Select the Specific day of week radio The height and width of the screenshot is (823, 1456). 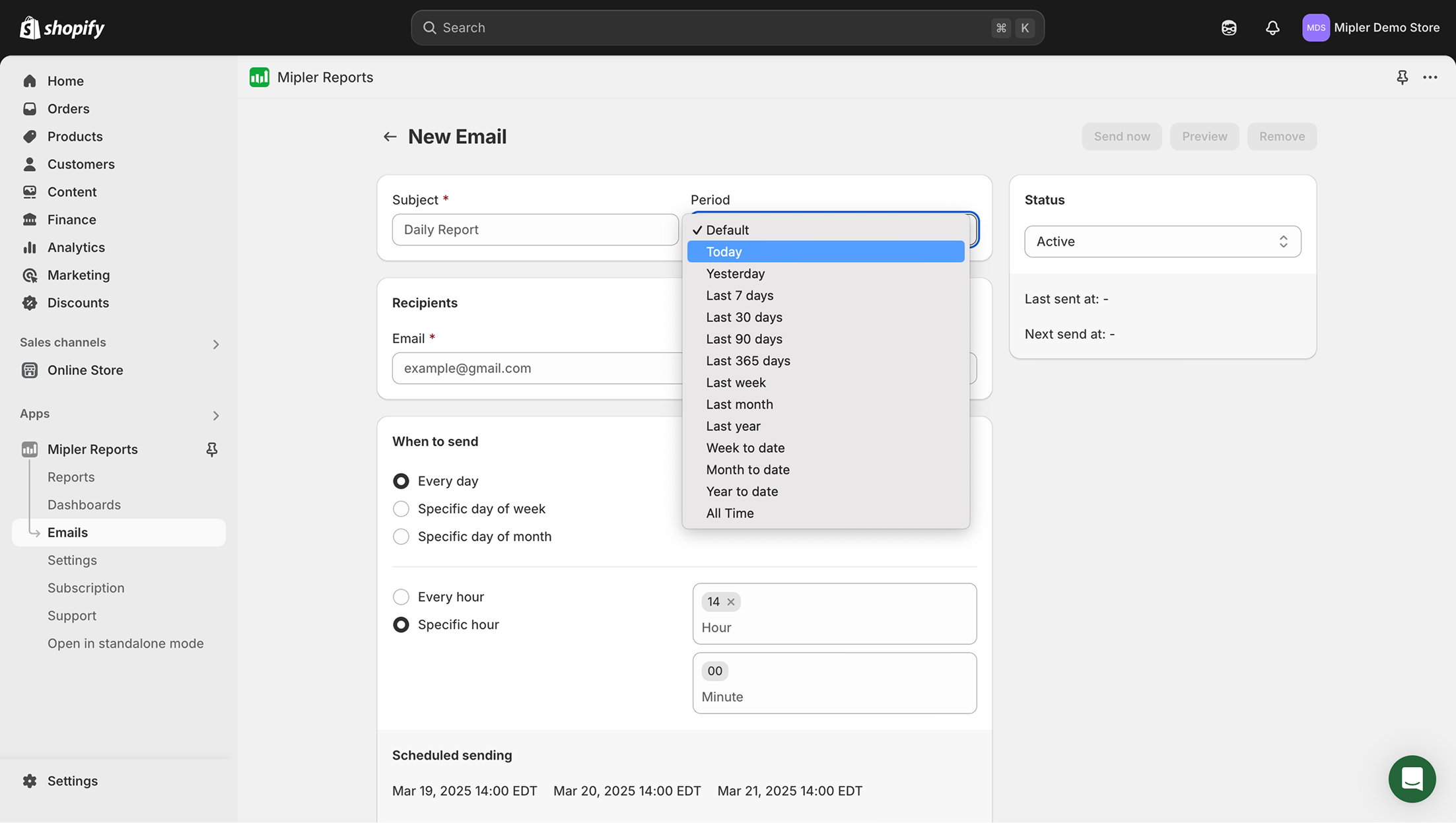click(401, 509)
